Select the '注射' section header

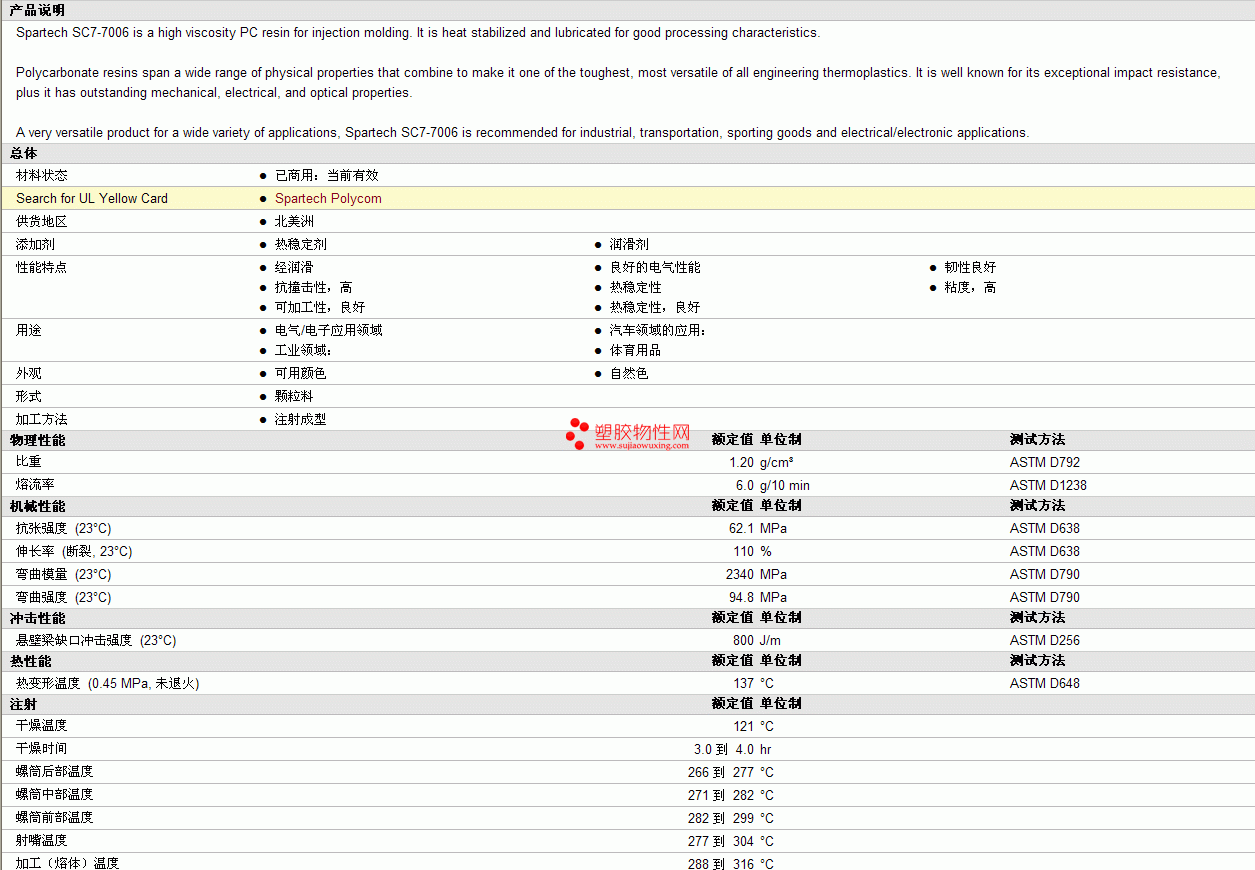[x=23, y=704]
